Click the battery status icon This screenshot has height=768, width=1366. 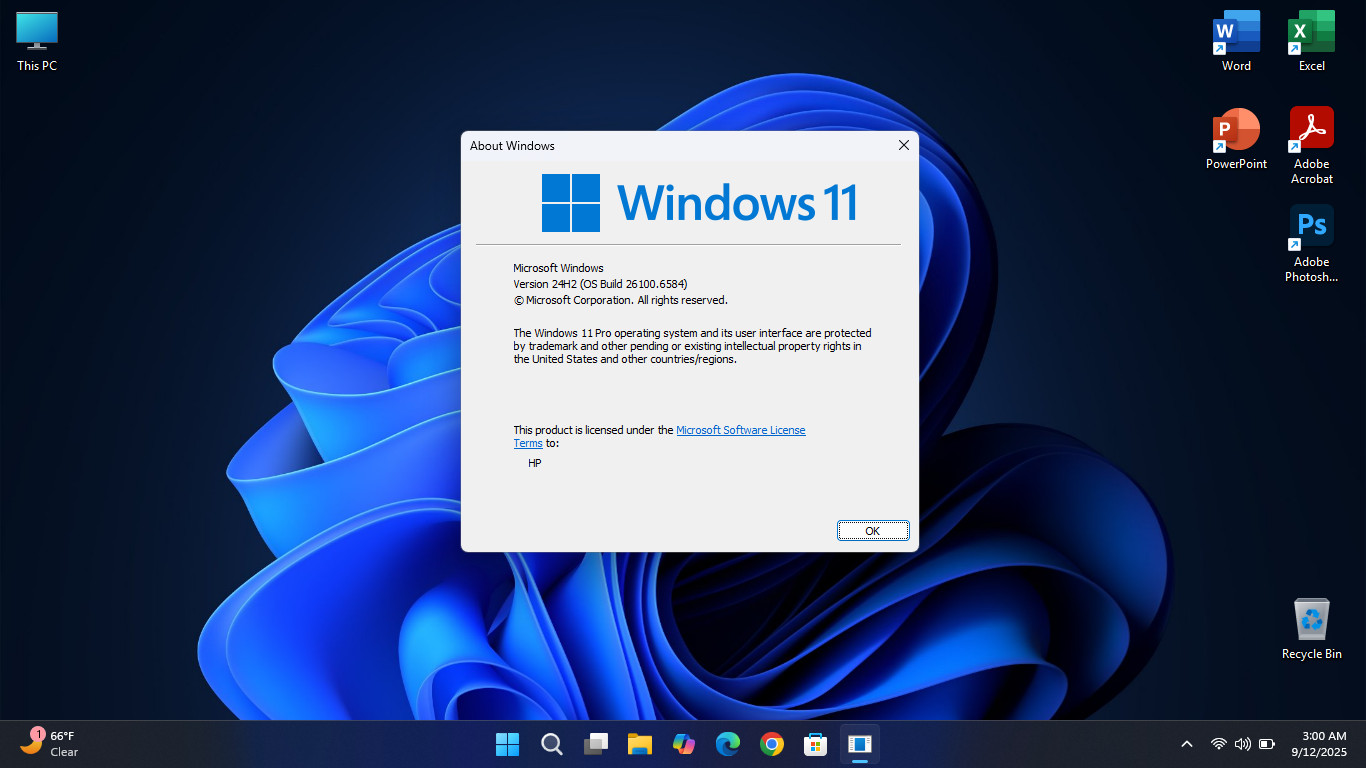(1267, 744)
